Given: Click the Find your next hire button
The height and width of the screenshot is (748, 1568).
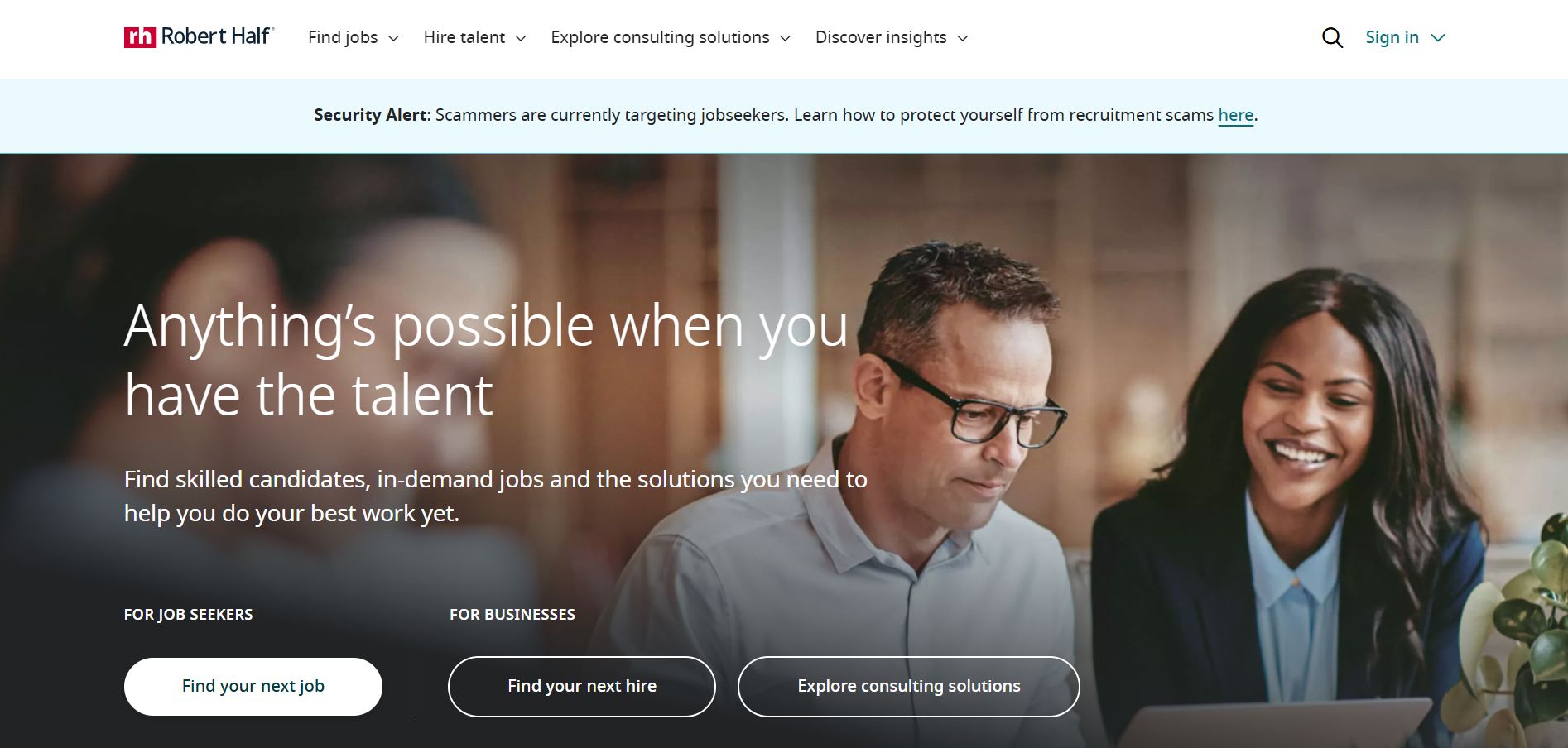Looking at the screenshot, I should click(582, 686).
